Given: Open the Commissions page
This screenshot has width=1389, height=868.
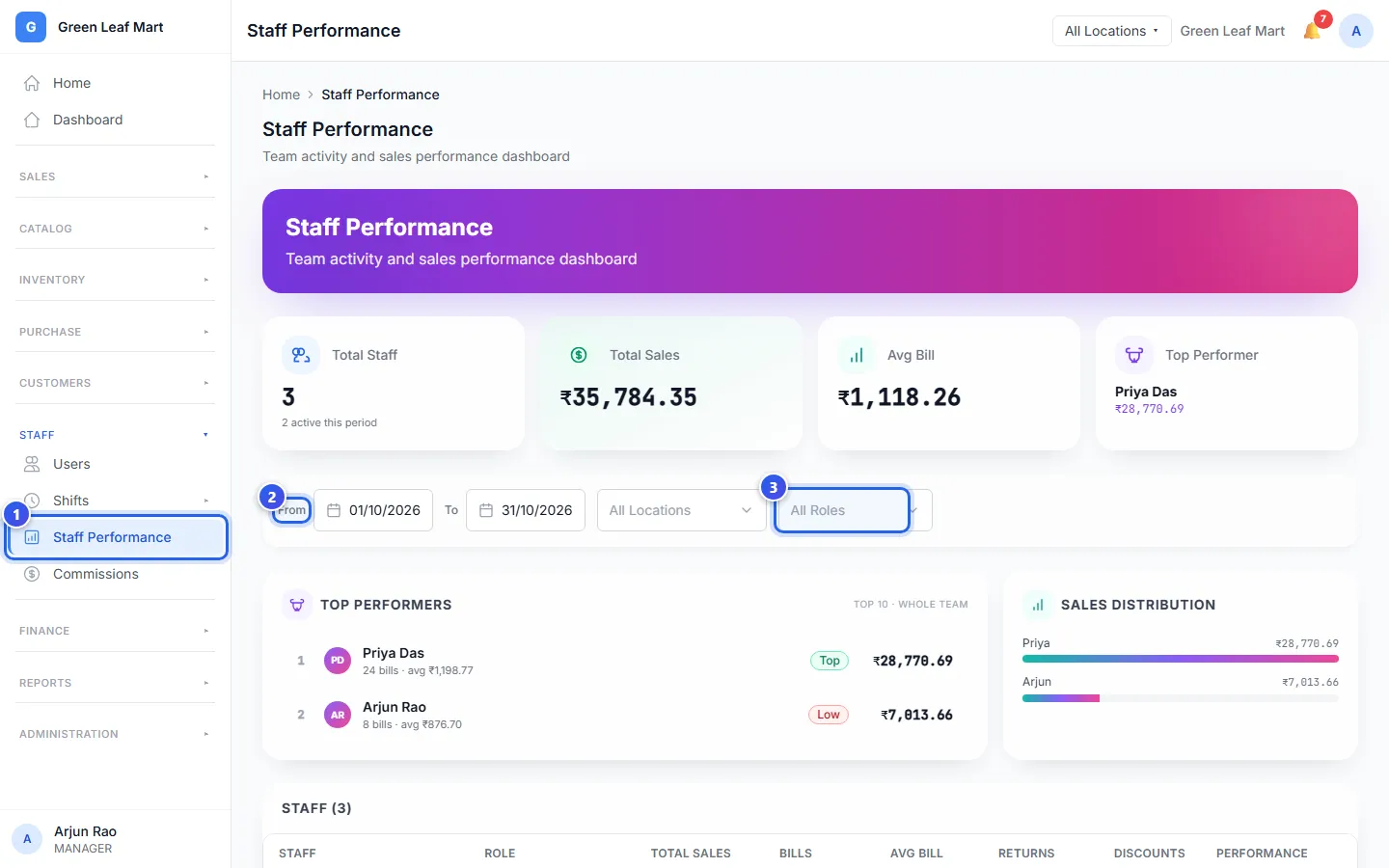Looking at the screenshot, I should (x=115, y=574).
